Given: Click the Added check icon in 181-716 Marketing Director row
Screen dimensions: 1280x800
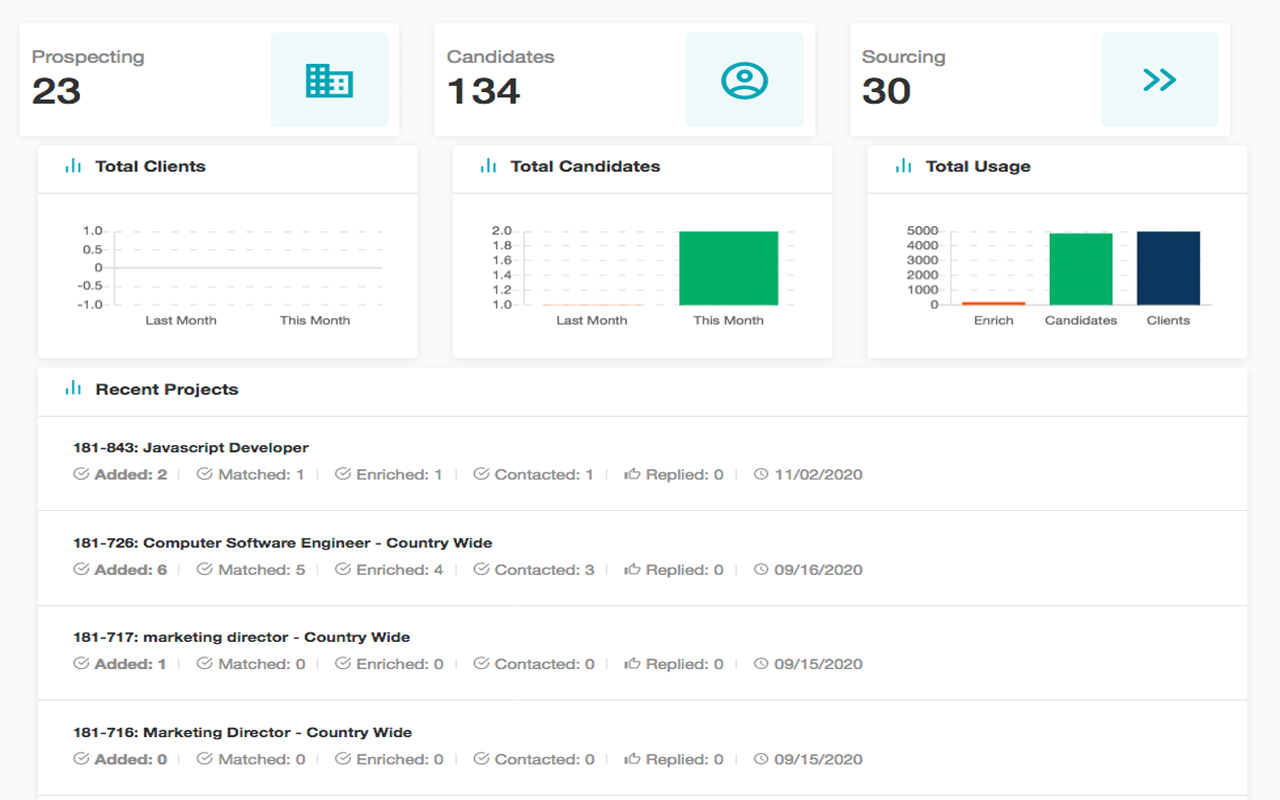Looking at the screenshot, I should tap(81, 759).
